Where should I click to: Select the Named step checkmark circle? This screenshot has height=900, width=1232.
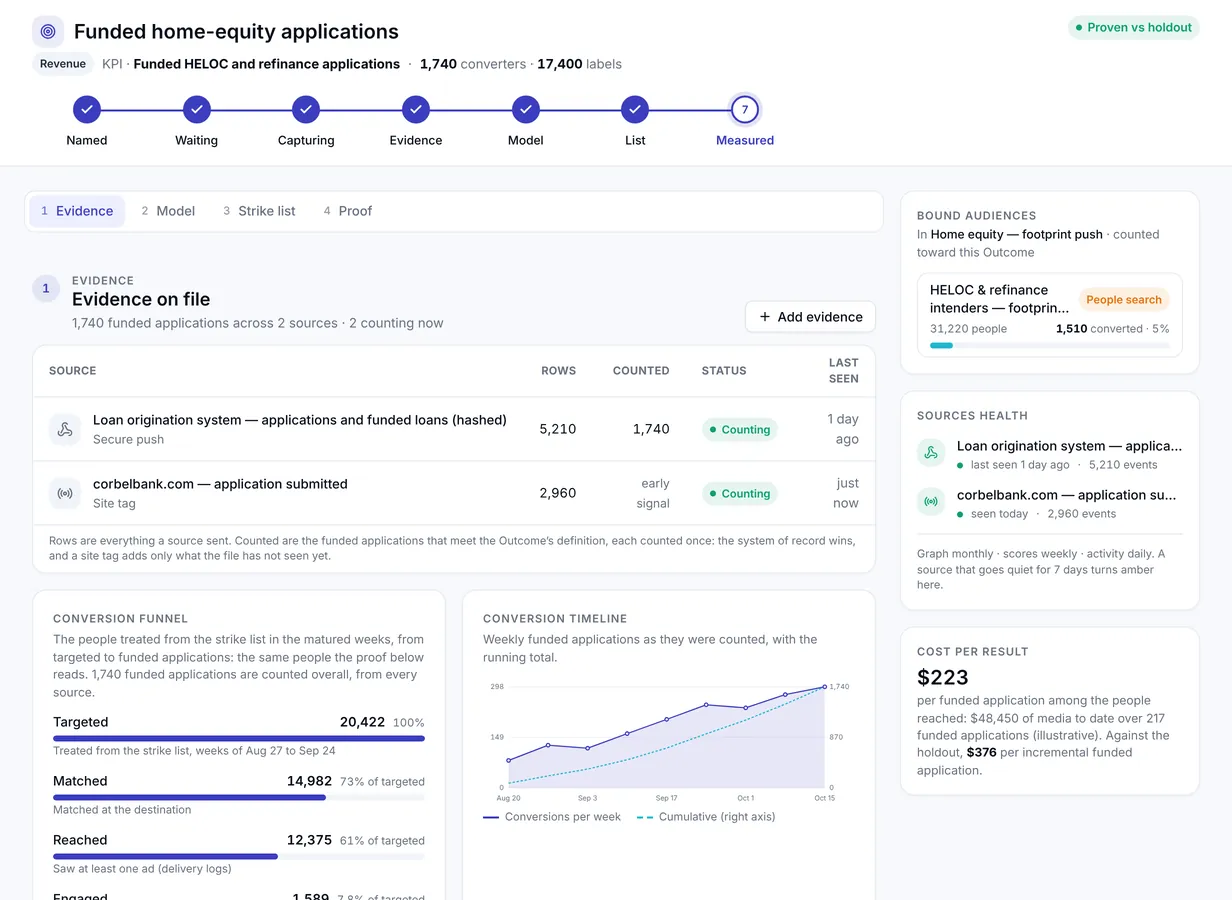click(87, 110)
